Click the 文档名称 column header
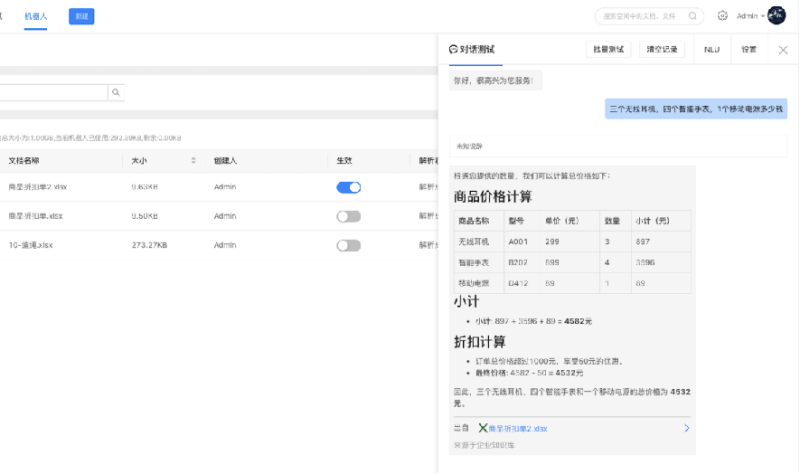The height and width of the screenshot is (474, 800). (x=24, y=161)
